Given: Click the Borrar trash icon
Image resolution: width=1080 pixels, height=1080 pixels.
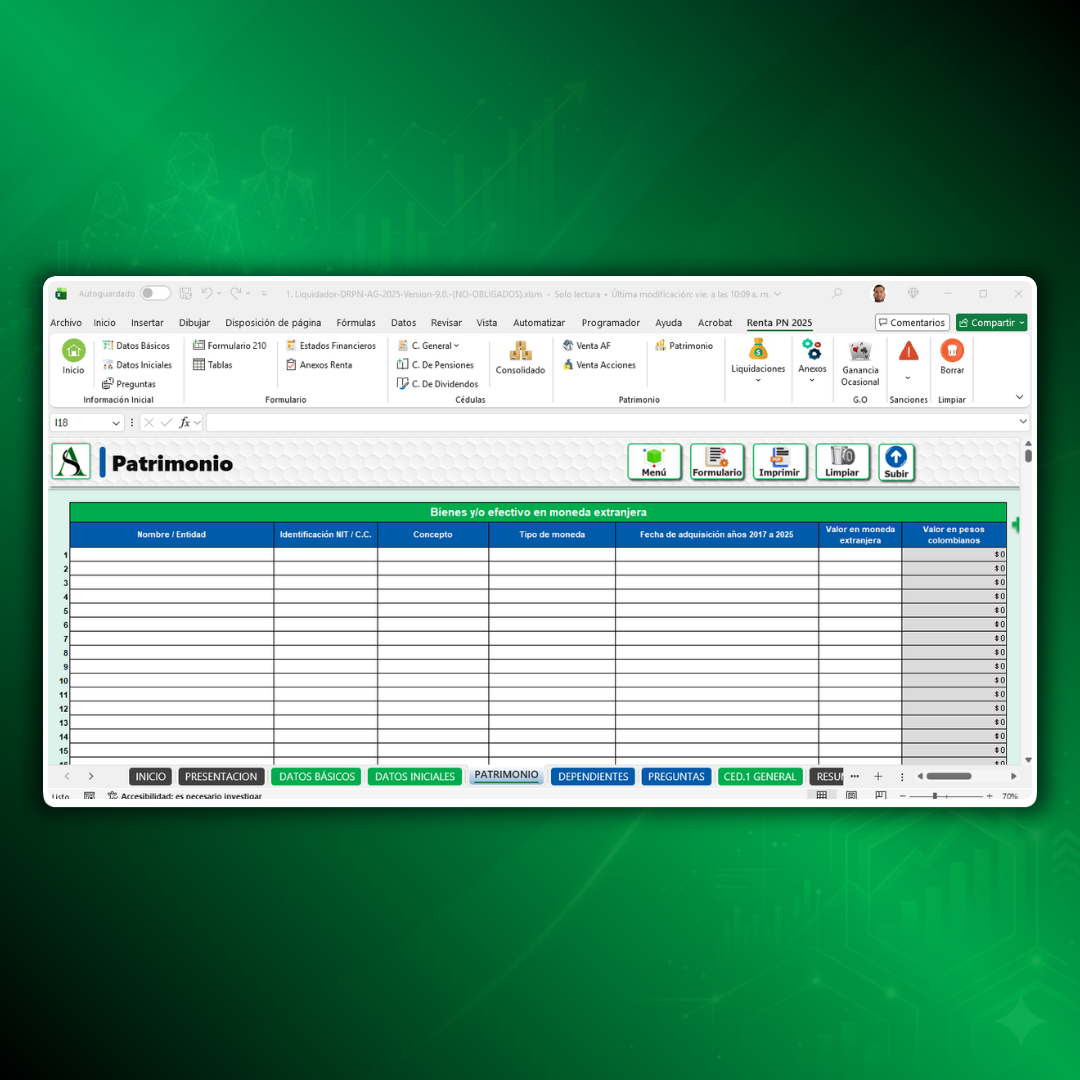Looking at the screenshot, I should [952, 351].
